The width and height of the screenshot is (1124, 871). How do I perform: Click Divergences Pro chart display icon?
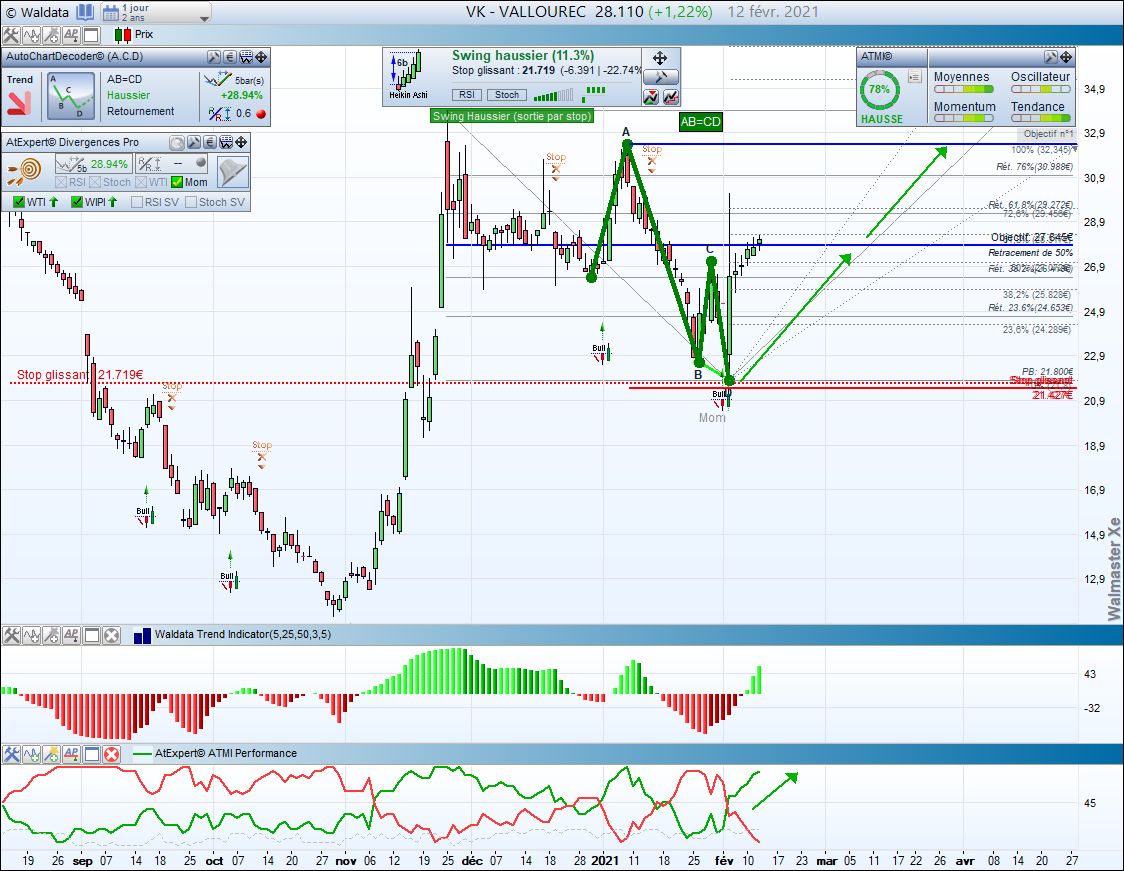226,143
